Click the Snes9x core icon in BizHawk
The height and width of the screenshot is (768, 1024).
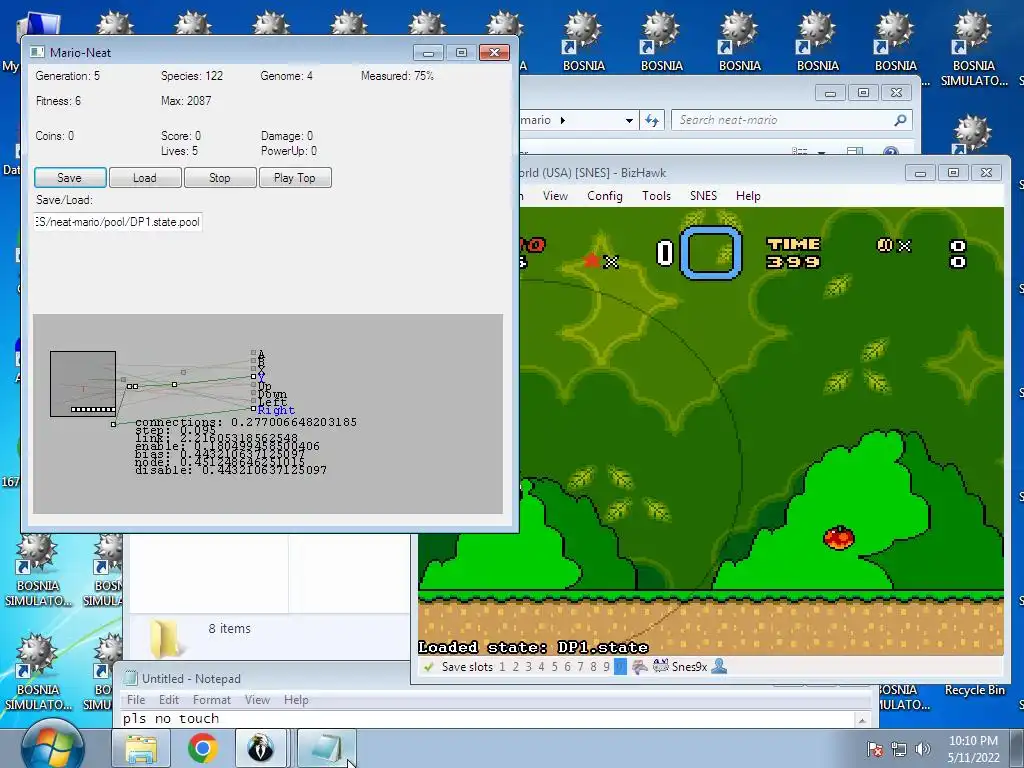click(x=661, y=667)
